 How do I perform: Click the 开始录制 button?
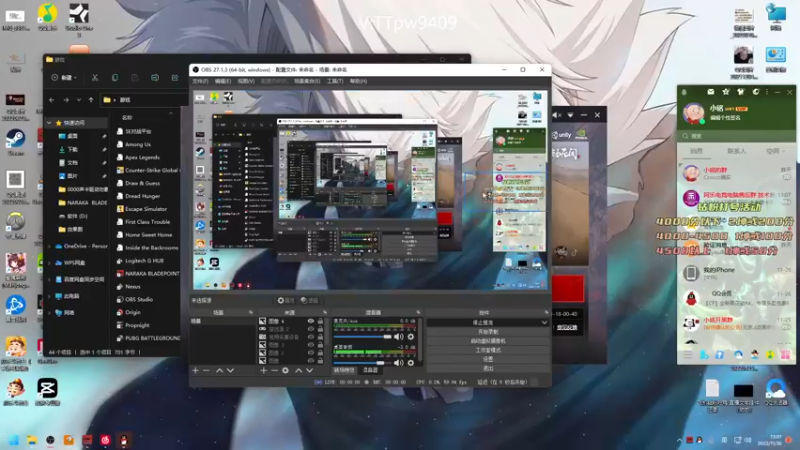pyautogui.click(x=488, y=332)
